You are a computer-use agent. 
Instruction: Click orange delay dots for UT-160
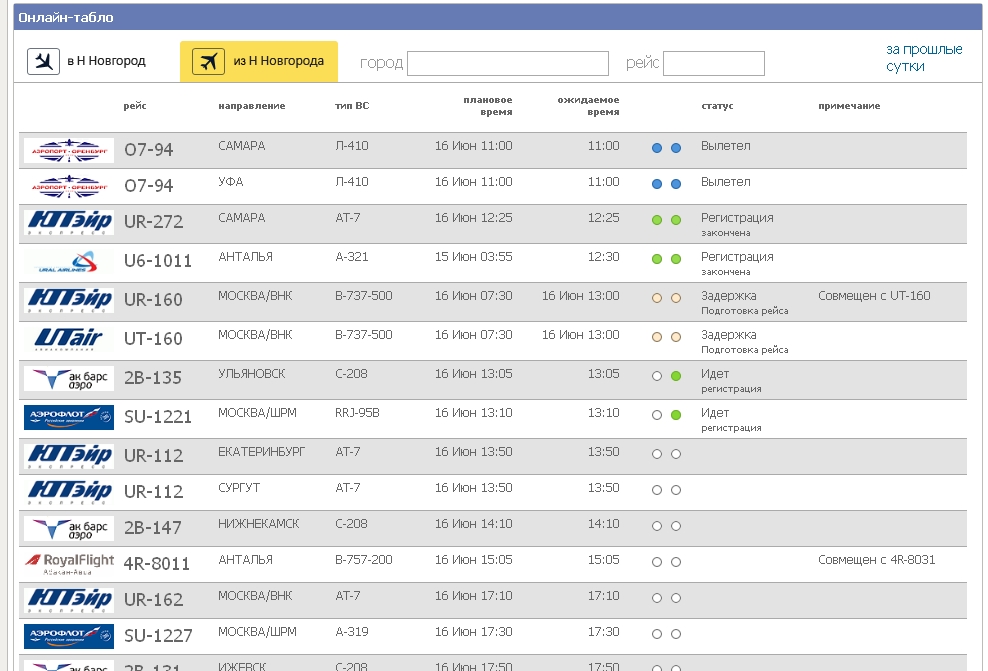point(666,337)
